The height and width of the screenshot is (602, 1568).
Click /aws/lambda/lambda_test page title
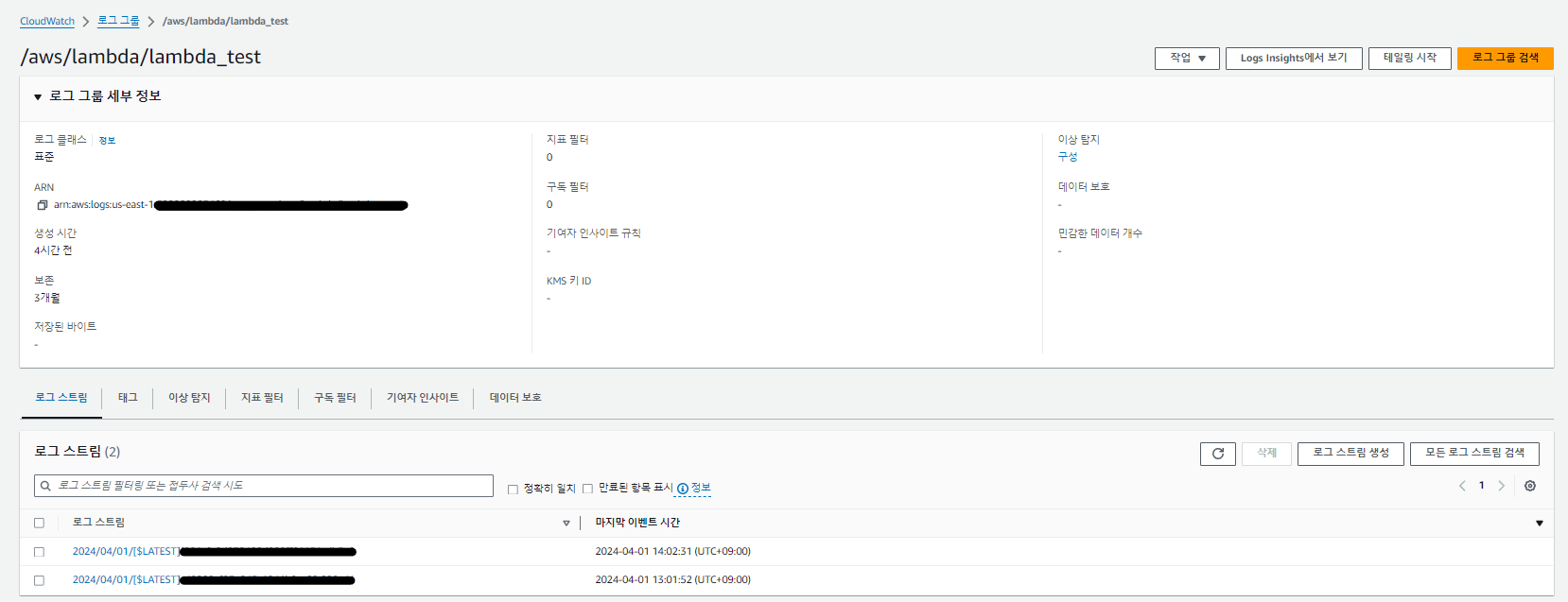[x=140, y=57]
